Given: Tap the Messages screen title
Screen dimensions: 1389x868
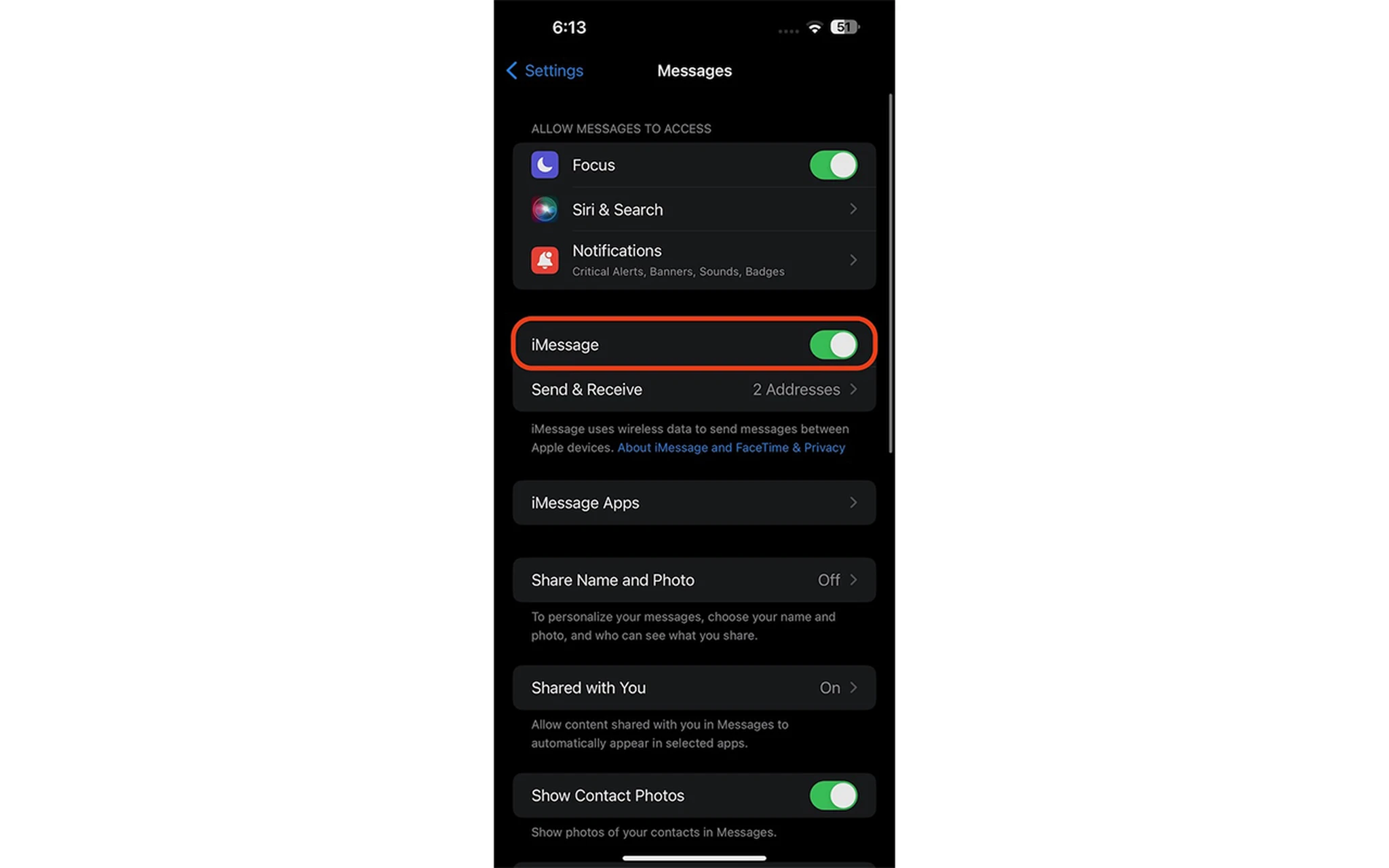Looking at the screenshot, I should click(694, 70).
